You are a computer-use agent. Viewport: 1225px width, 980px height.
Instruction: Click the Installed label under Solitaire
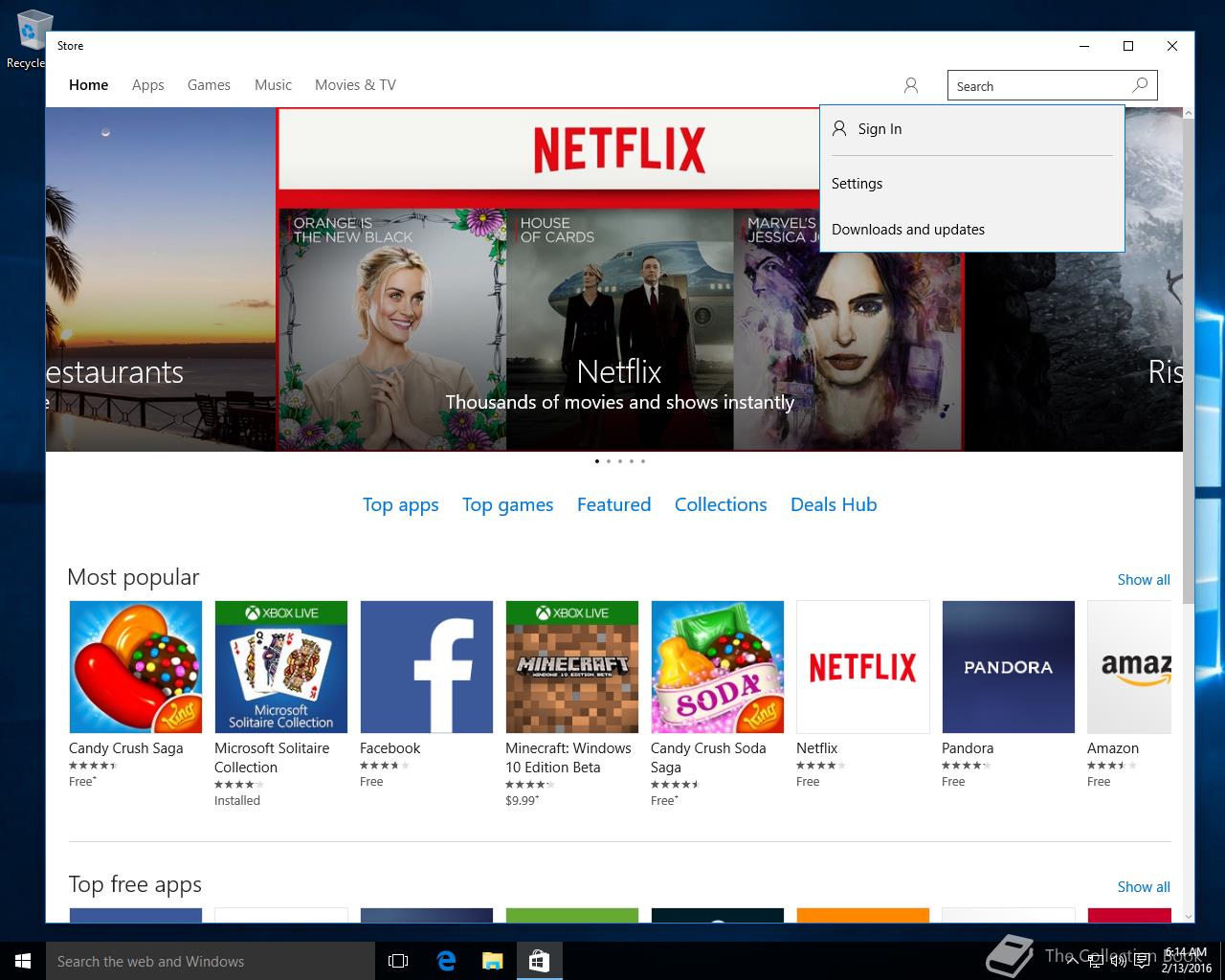click(237, 800)
